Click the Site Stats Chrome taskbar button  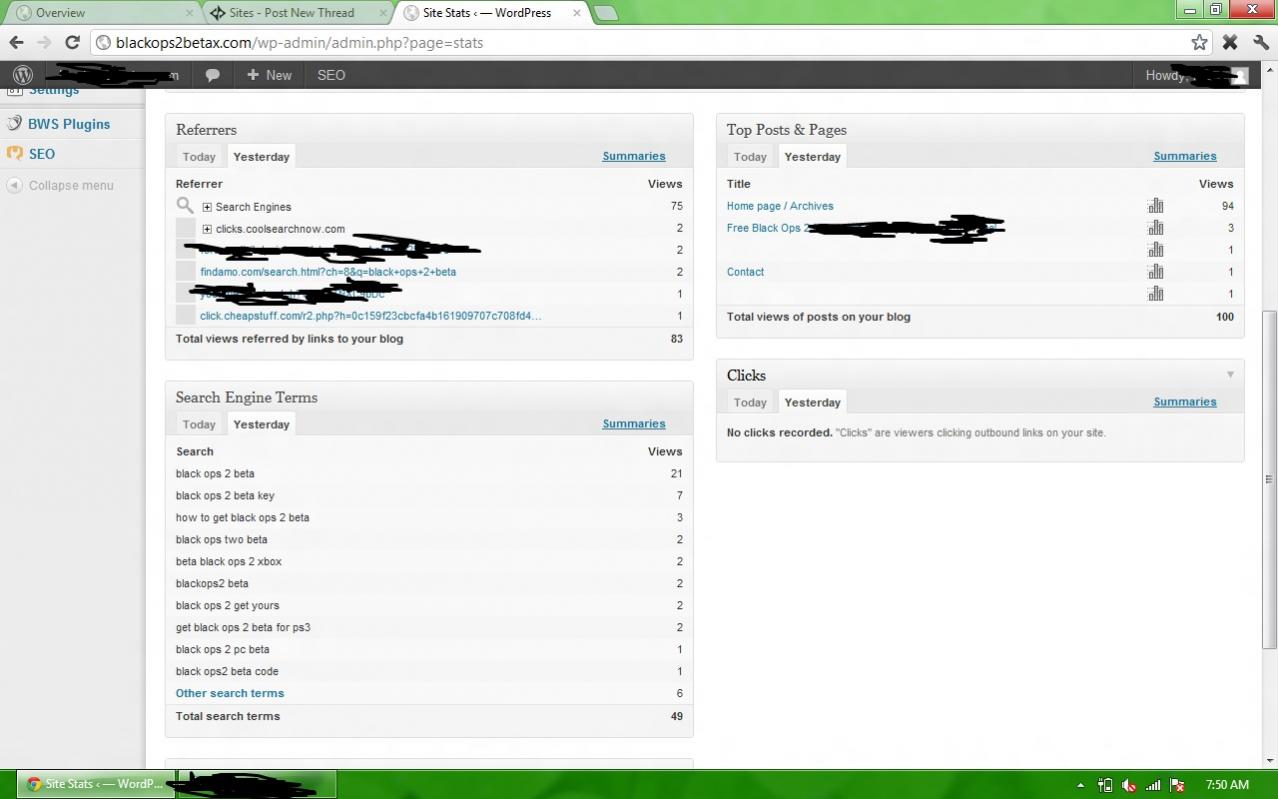point(96,784)
